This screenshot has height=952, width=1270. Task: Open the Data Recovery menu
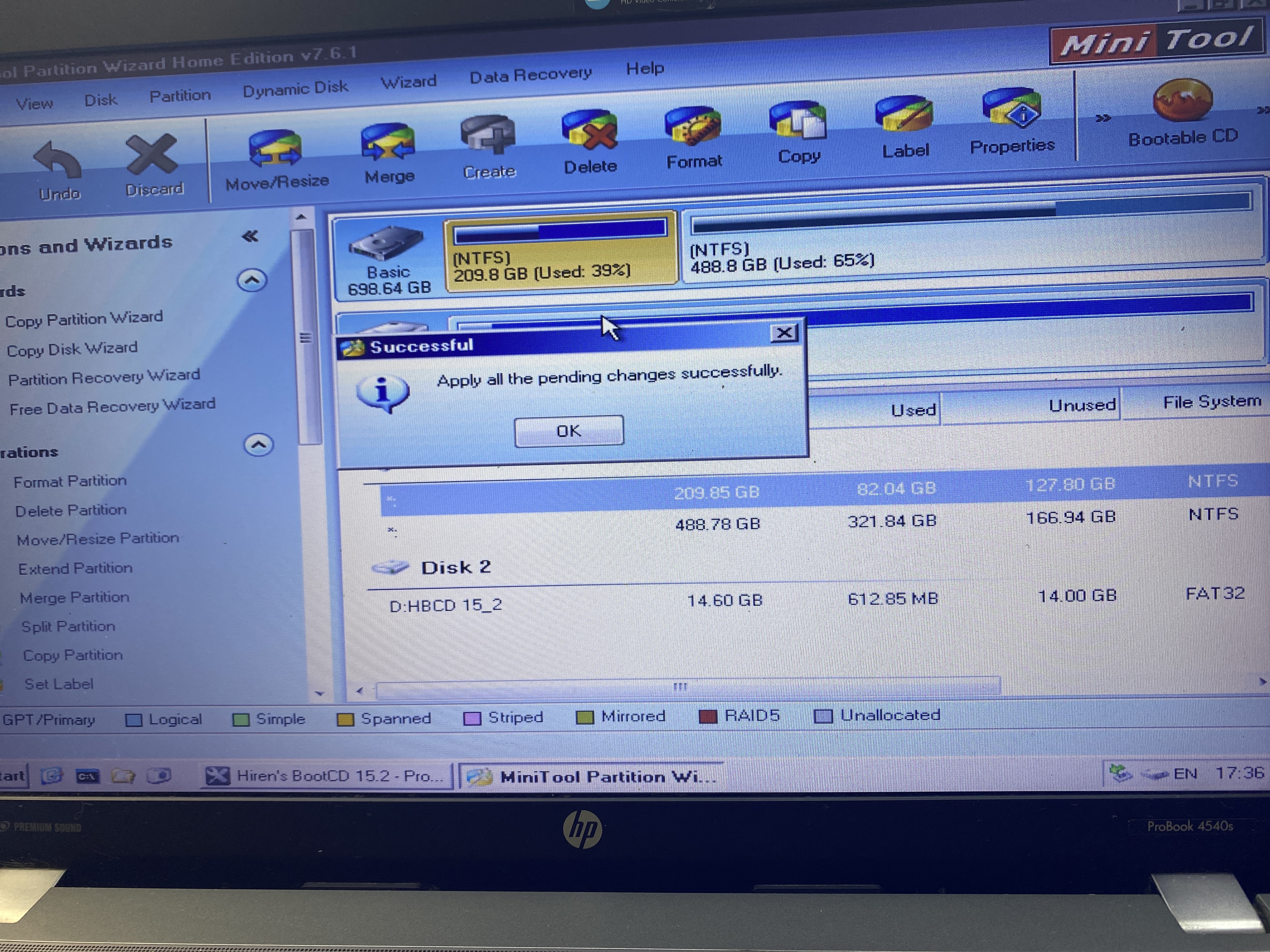[530, 75]
